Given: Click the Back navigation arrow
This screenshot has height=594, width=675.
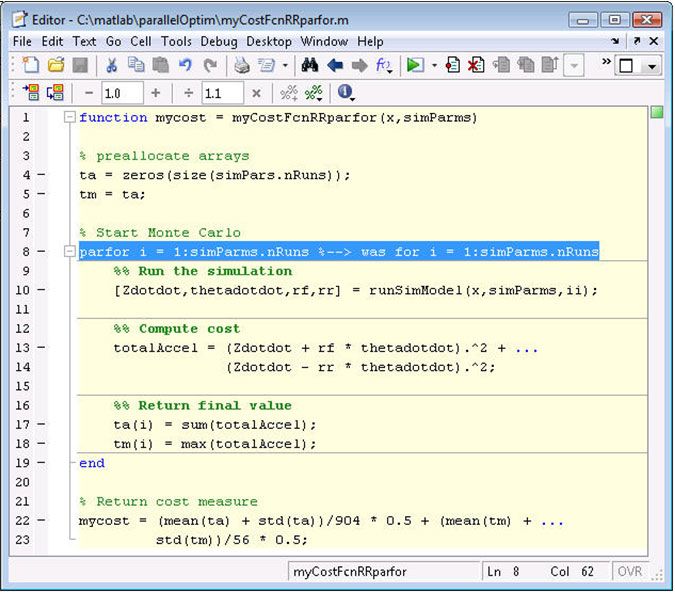Looking at the screenshot, I should pos(335,65).
